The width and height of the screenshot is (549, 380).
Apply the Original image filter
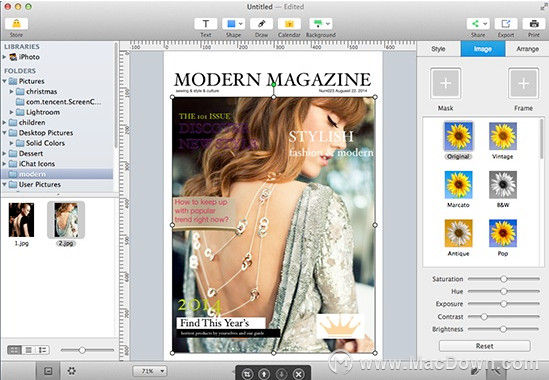pos(458,136)
